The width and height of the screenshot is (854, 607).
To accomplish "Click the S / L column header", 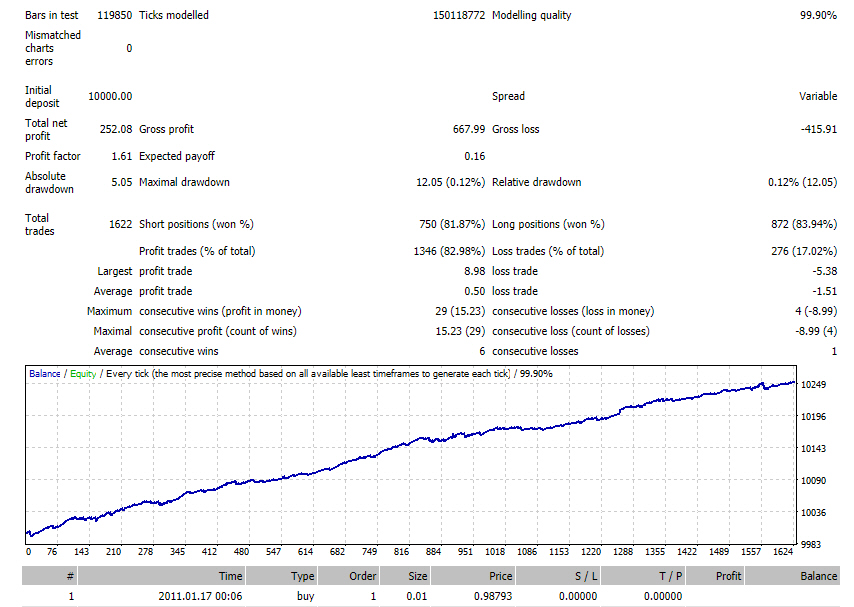I will tap(557, 576).
